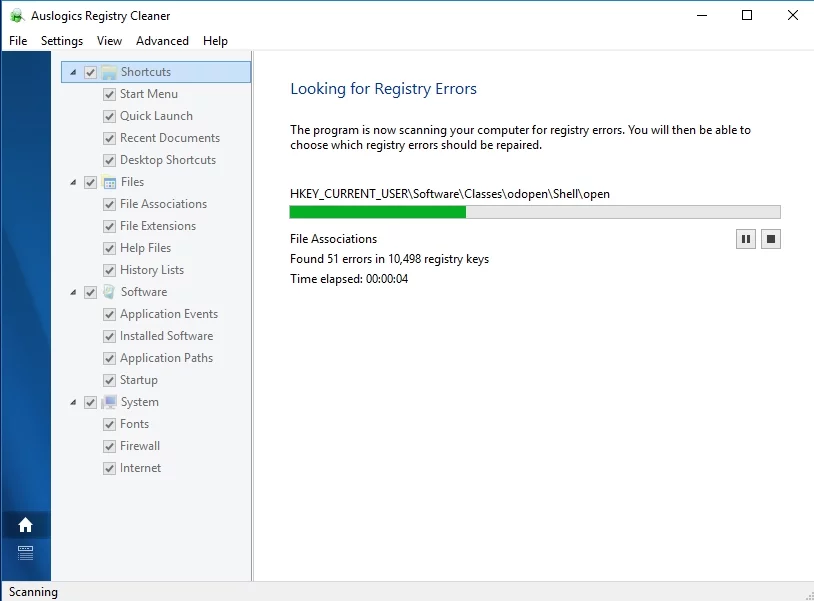Click the scanned HKEY_CURRENT_USER registry path text

tap(450, 194)
